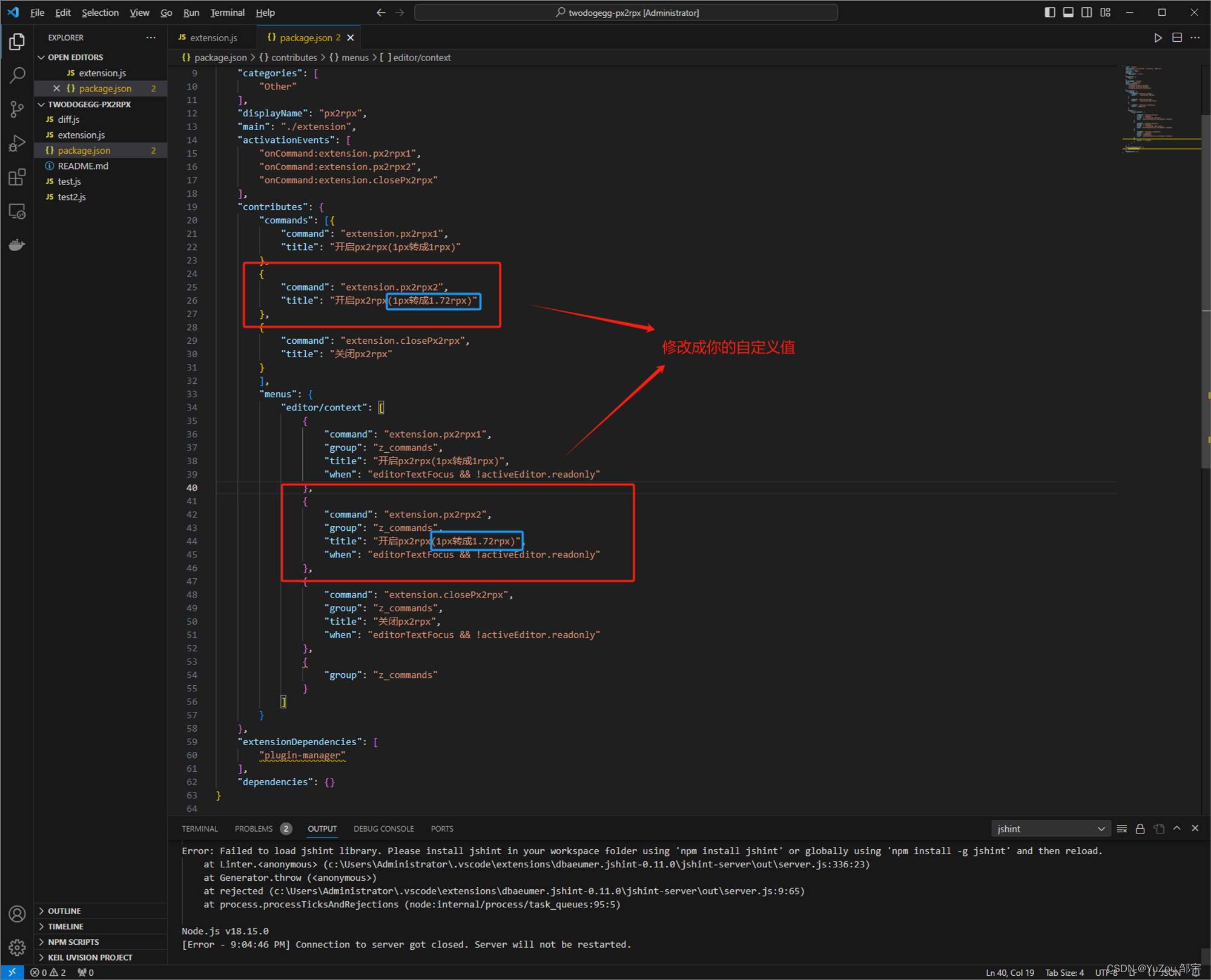Click line number 40 in the gutter
1211x980 pixels.
tap(192, 488)
